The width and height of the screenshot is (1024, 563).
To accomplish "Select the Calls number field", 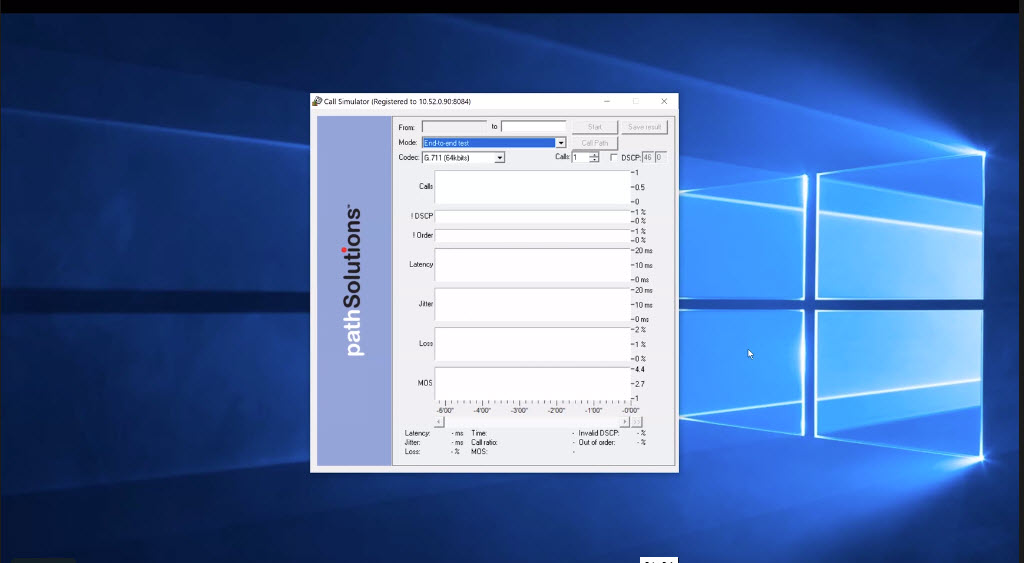I will pyautogui.click(x=580, y=157).
